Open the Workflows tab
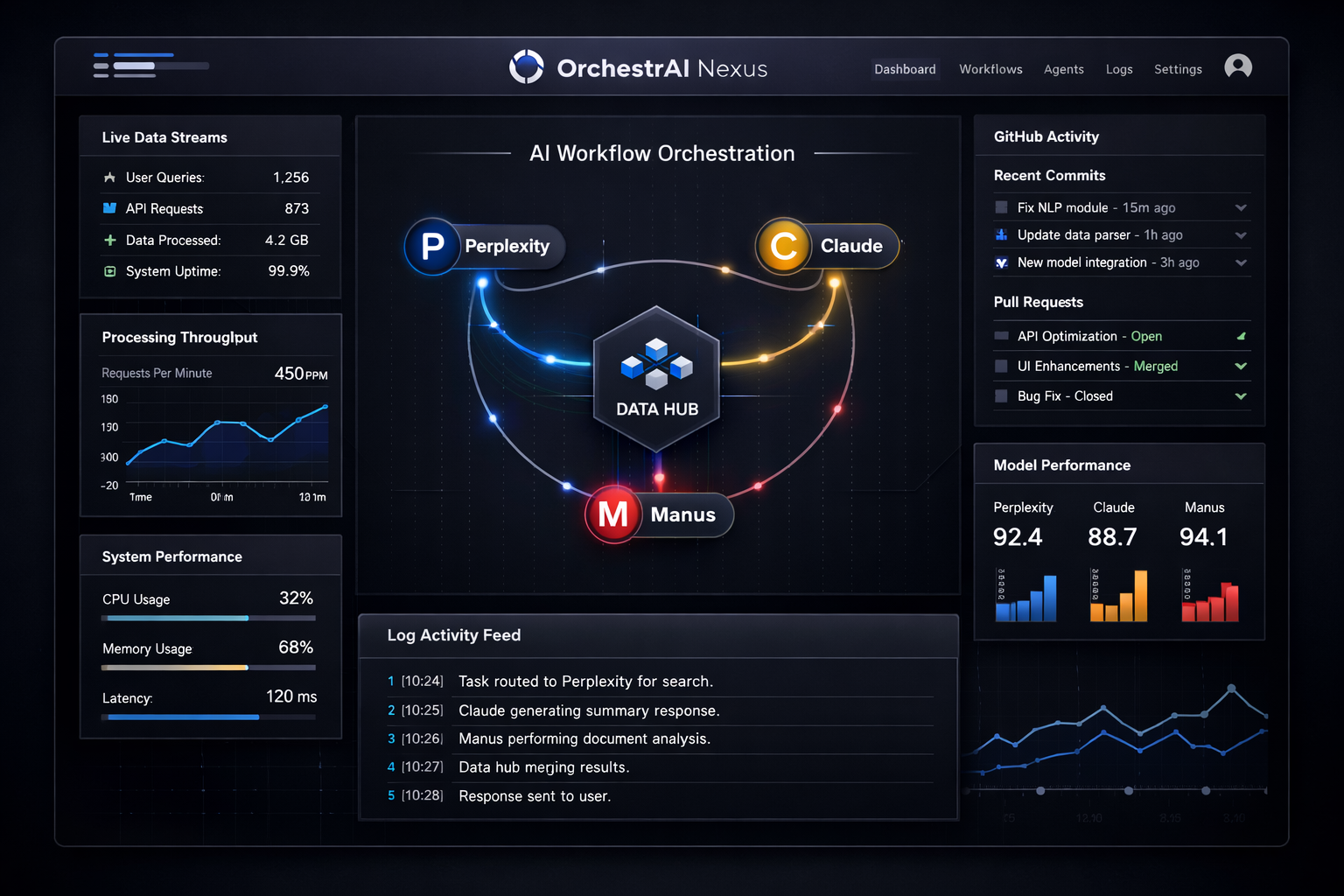The image size is (1344, 896). pos(990,69)
